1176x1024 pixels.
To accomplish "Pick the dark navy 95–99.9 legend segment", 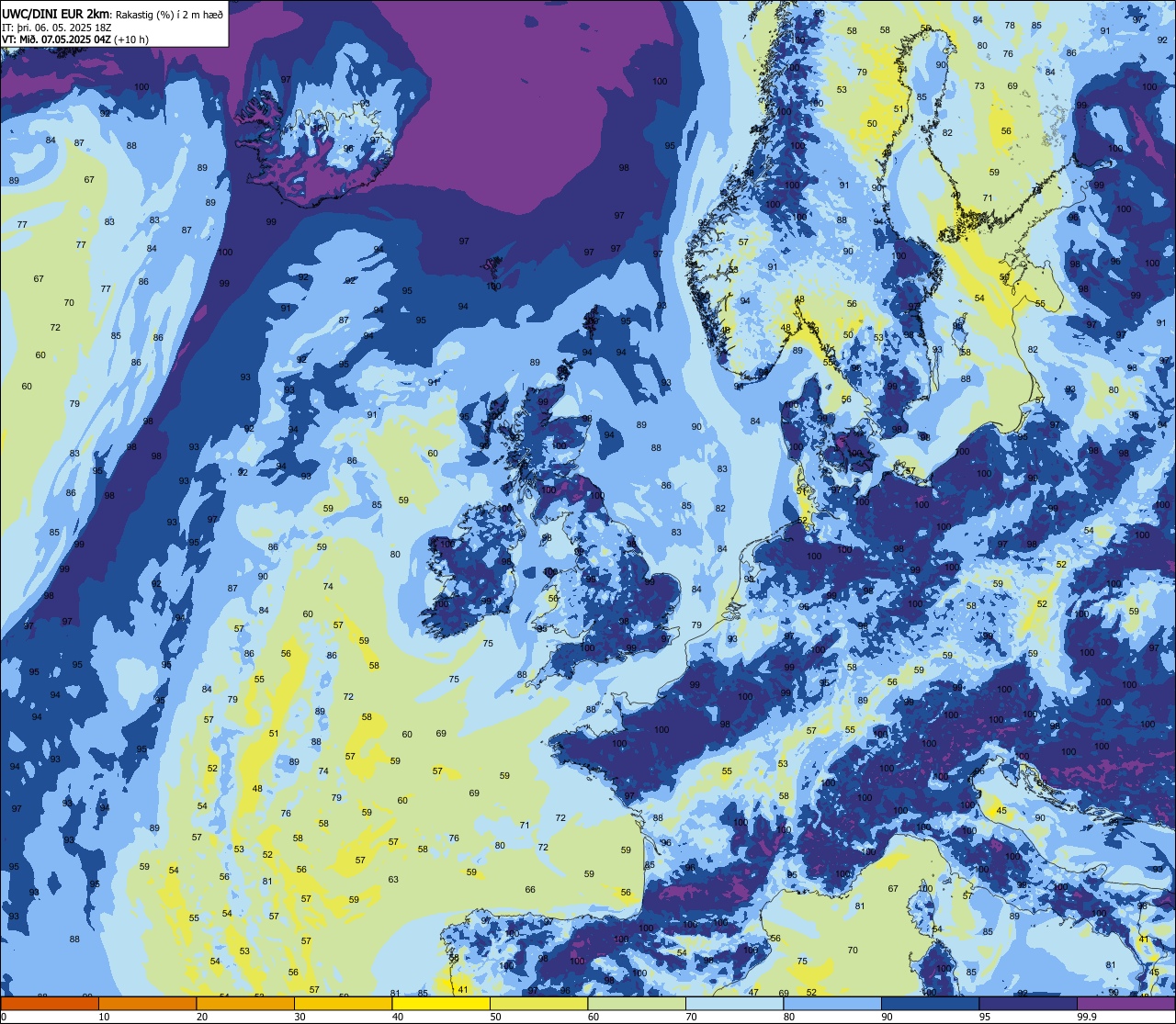I will point(1028,1003).
